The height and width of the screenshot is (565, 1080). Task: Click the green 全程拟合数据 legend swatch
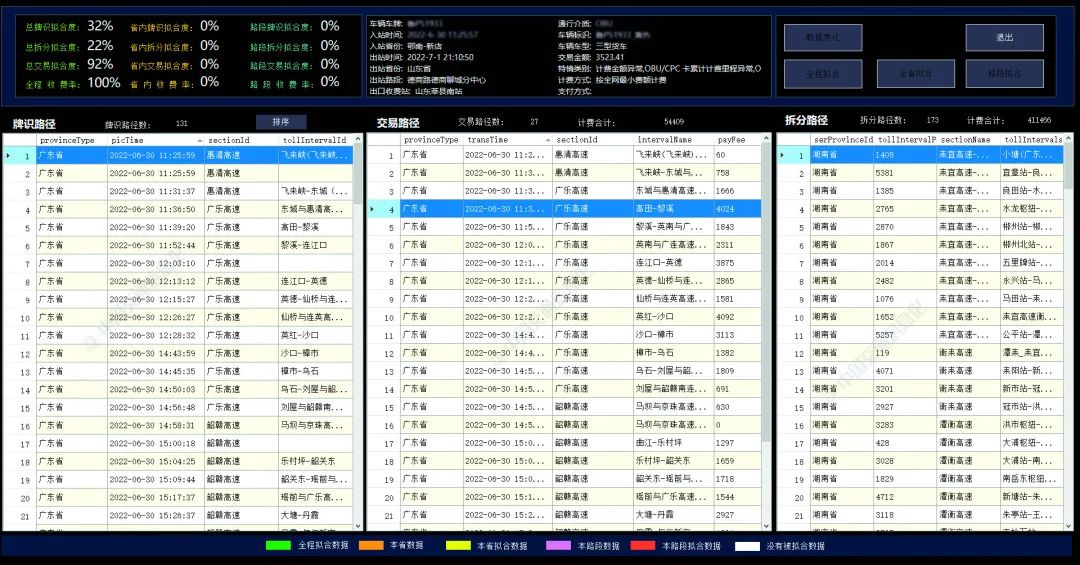(x=278, y=546)
